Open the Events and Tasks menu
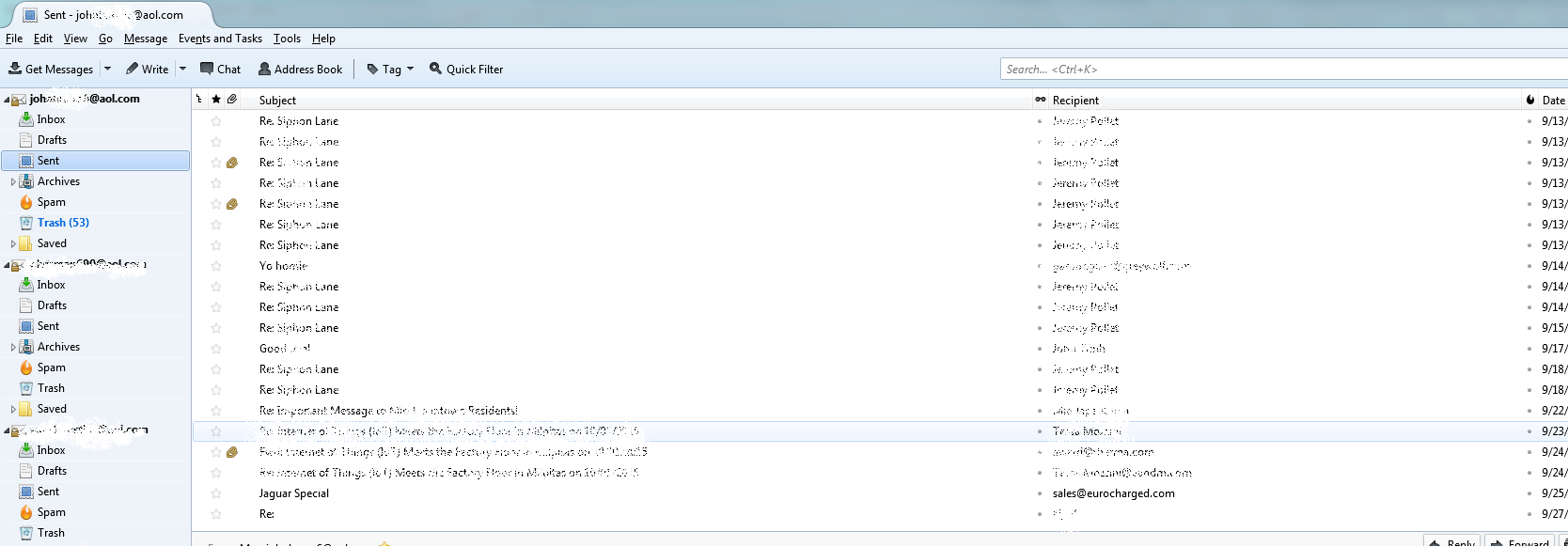1568x547 pixels. tap(220, 39)
